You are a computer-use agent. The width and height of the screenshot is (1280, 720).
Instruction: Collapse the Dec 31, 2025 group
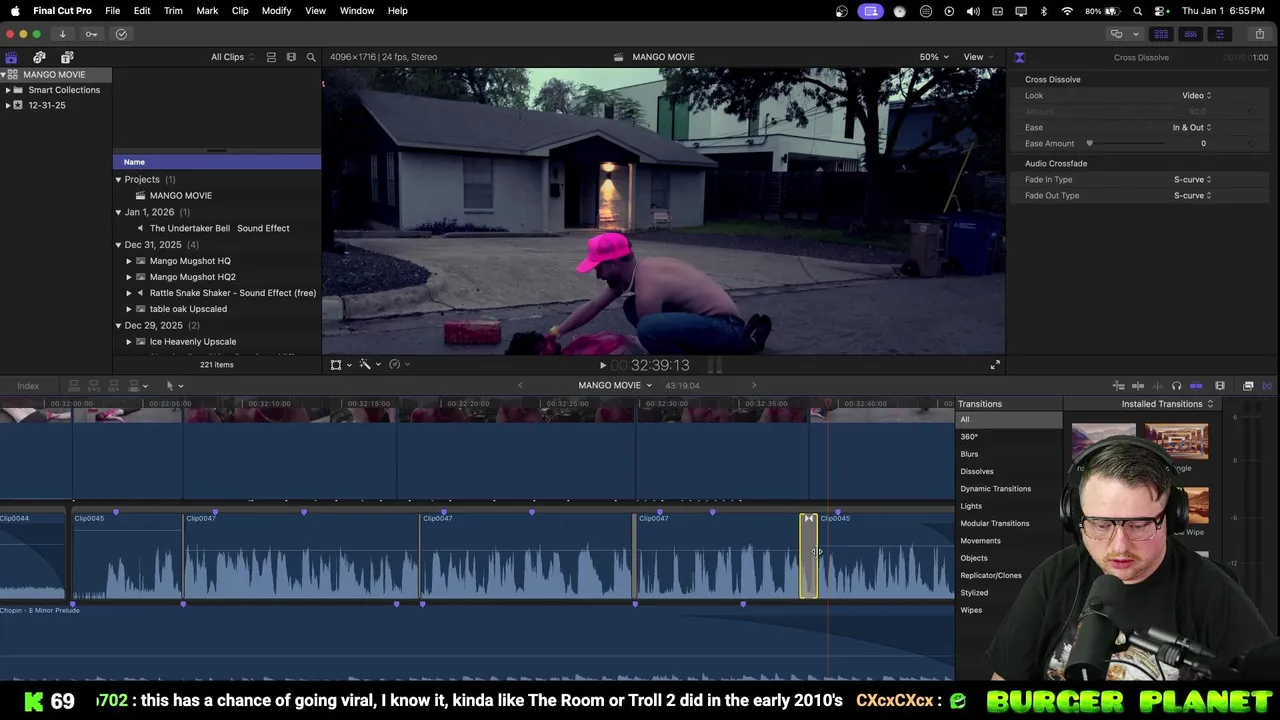(118, 245)
